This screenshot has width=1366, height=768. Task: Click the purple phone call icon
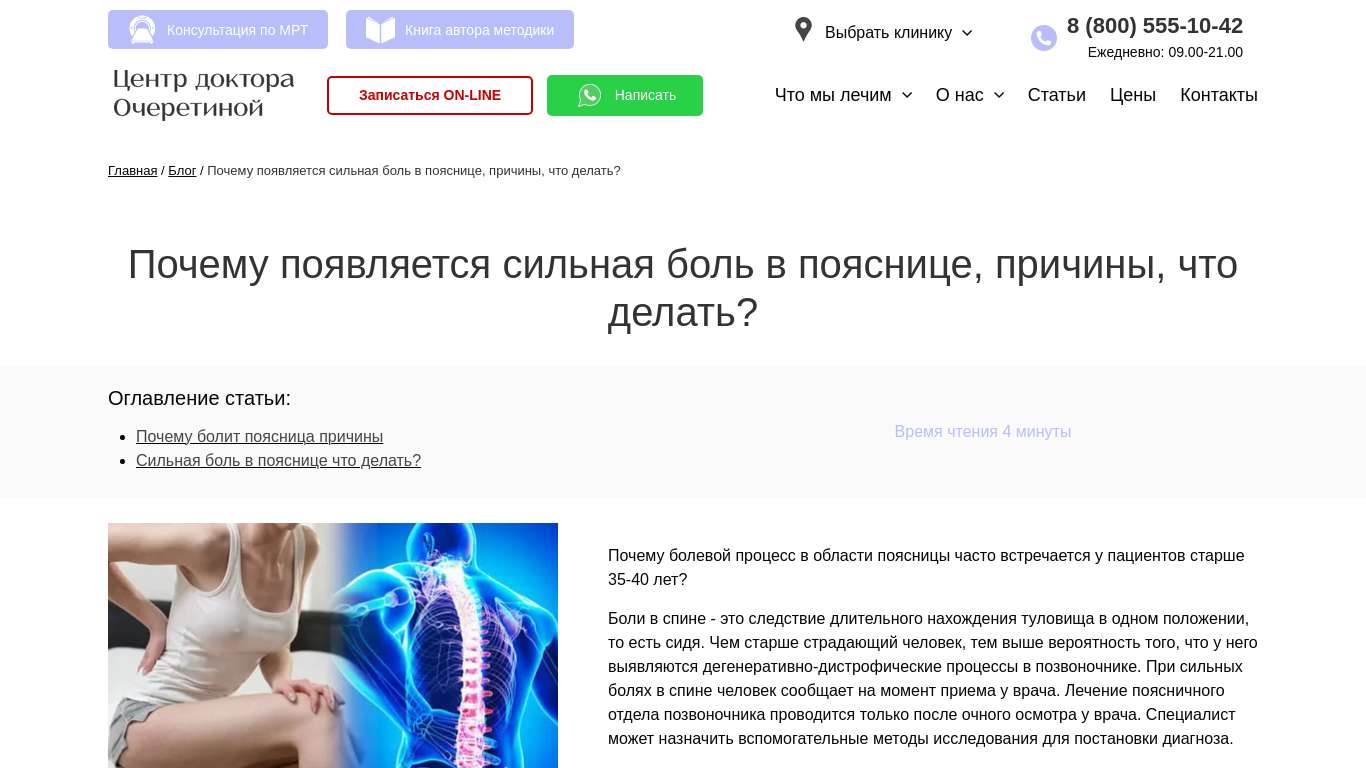coord(1044,38)
